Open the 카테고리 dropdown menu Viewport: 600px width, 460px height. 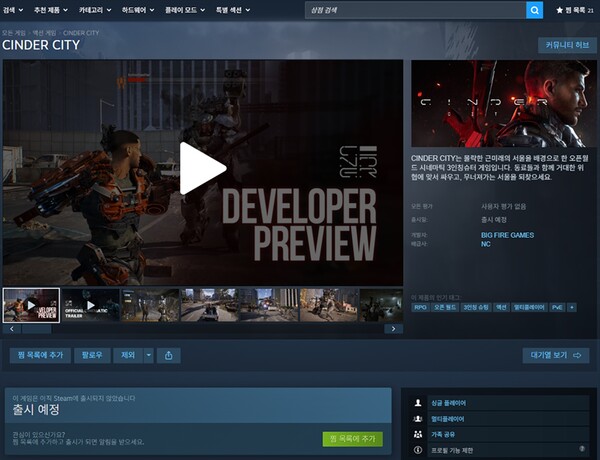[95, 10]
